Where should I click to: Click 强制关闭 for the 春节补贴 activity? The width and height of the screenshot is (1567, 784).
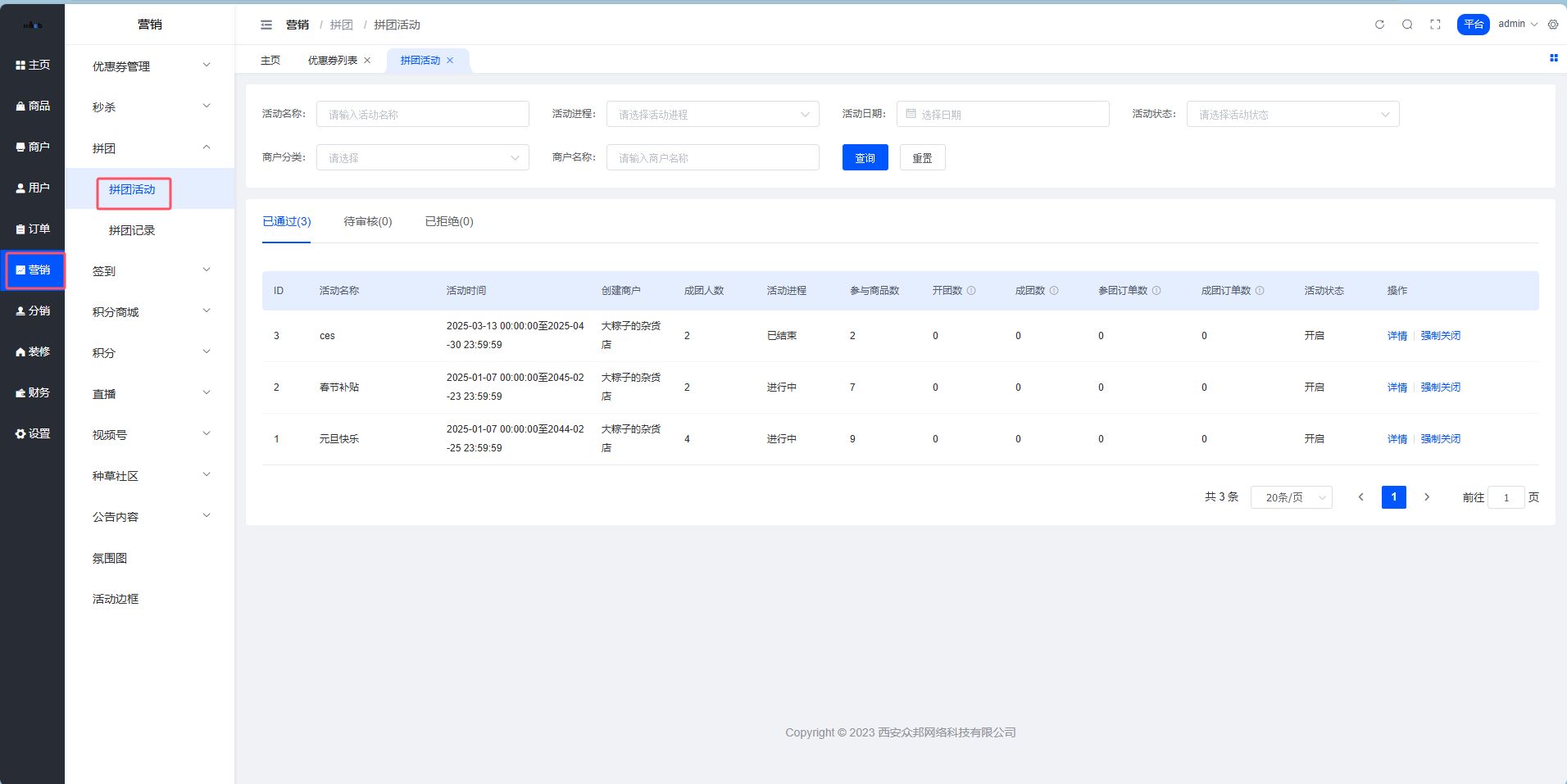pos(1440,387)
